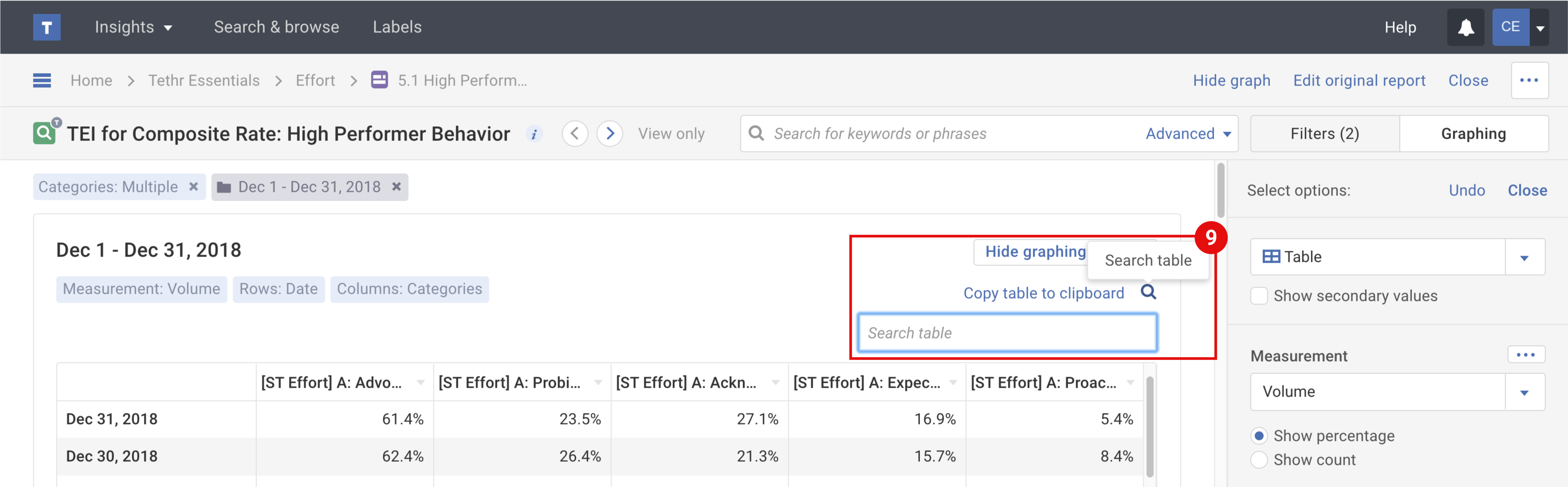
Task: Enable Show secondary values checkbox
Action: (1259, 296)
